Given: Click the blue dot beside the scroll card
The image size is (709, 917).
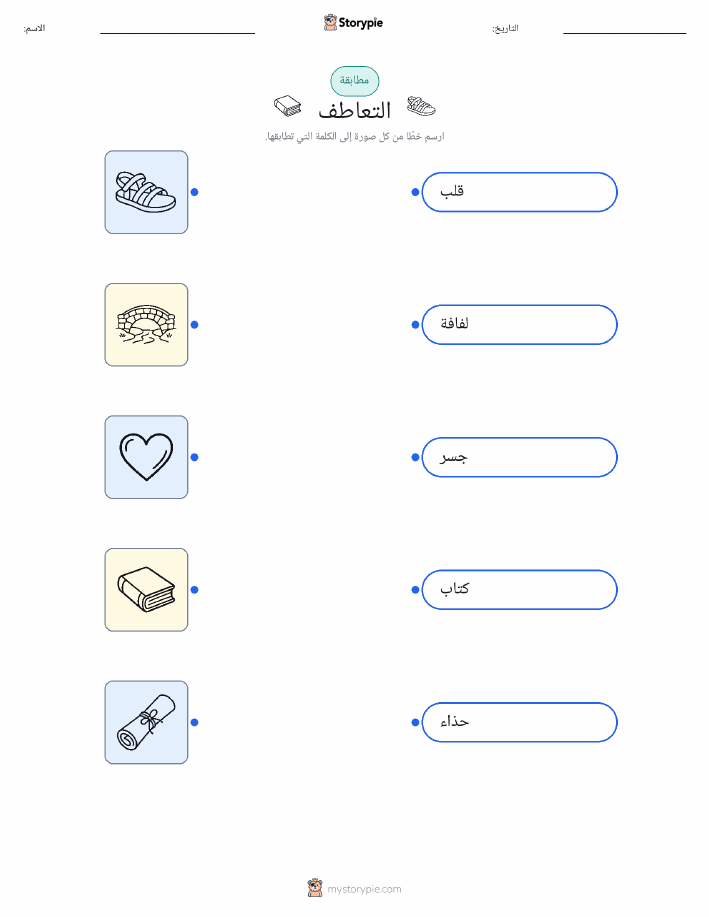Looking at the screenshot, I should tap(195, 722).
